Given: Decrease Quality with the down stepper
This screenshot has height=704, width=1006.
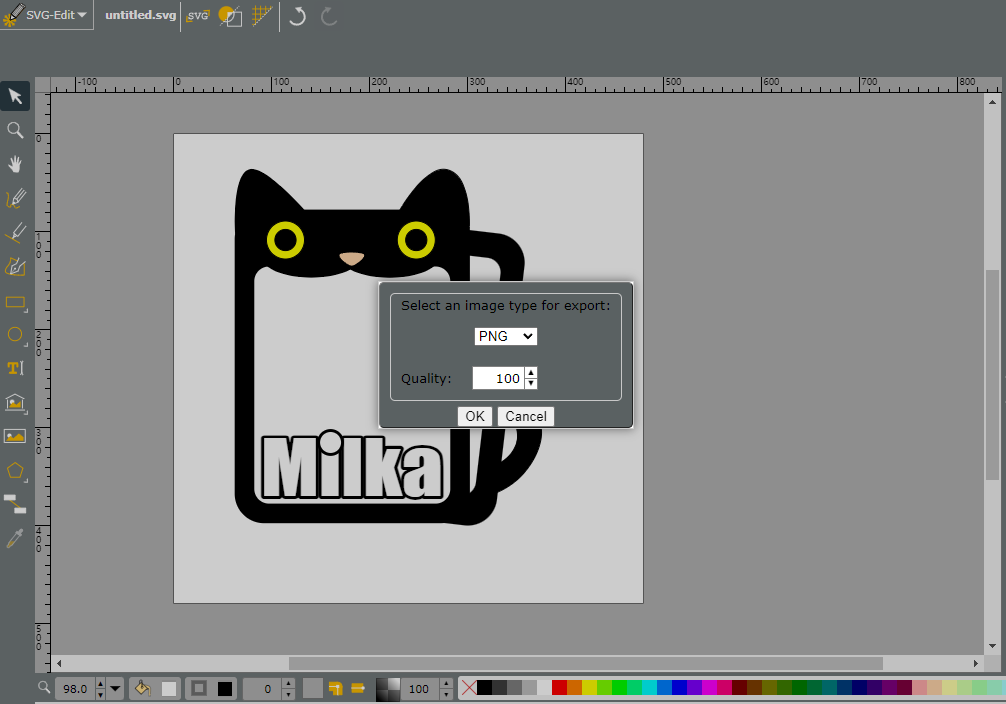Looking at the screenshot, I should [x=531, y=384].
